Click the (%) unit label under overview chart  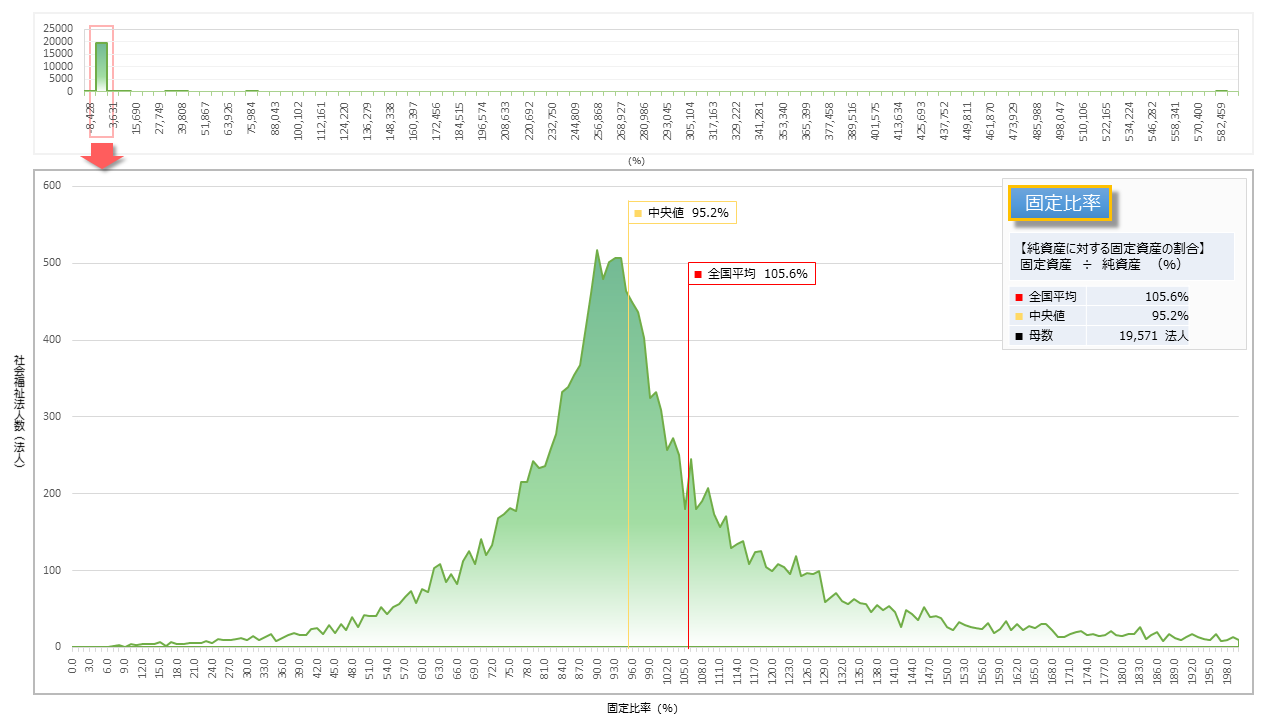tap(636, 160)
